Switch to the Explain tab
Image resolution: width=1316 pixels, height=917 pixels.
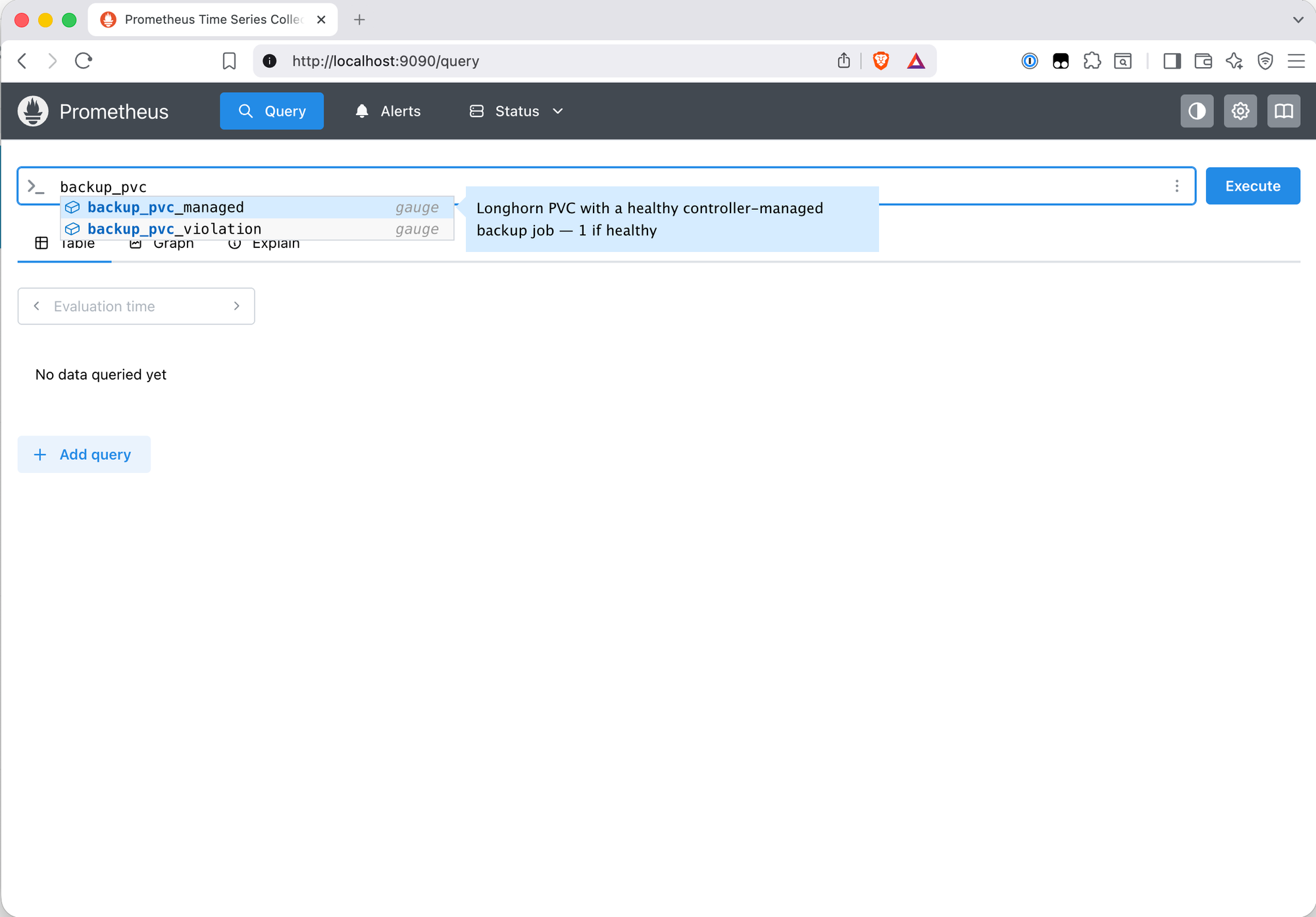pos(263,244)
